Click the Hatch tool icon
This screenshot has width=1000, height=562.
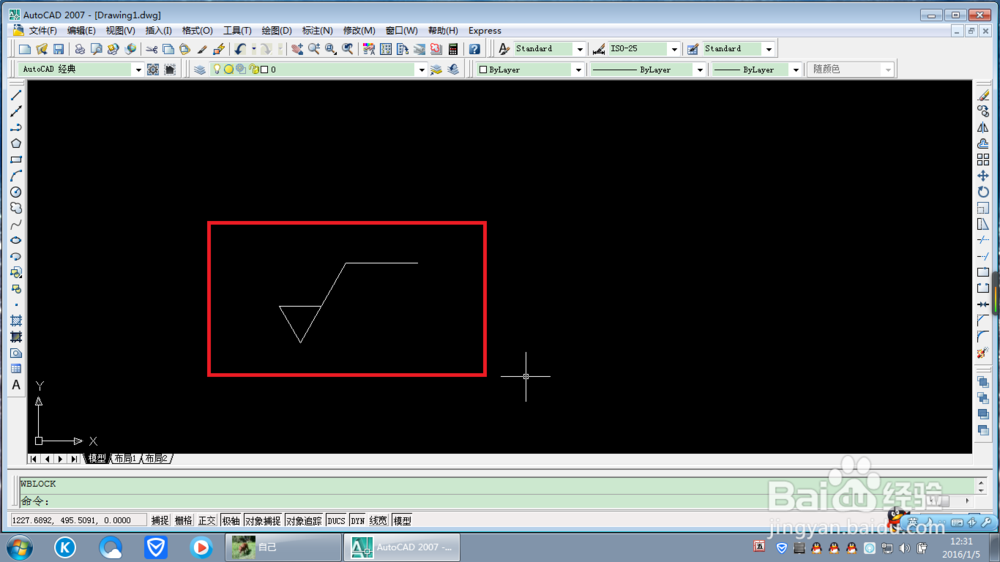pos(16,321)
